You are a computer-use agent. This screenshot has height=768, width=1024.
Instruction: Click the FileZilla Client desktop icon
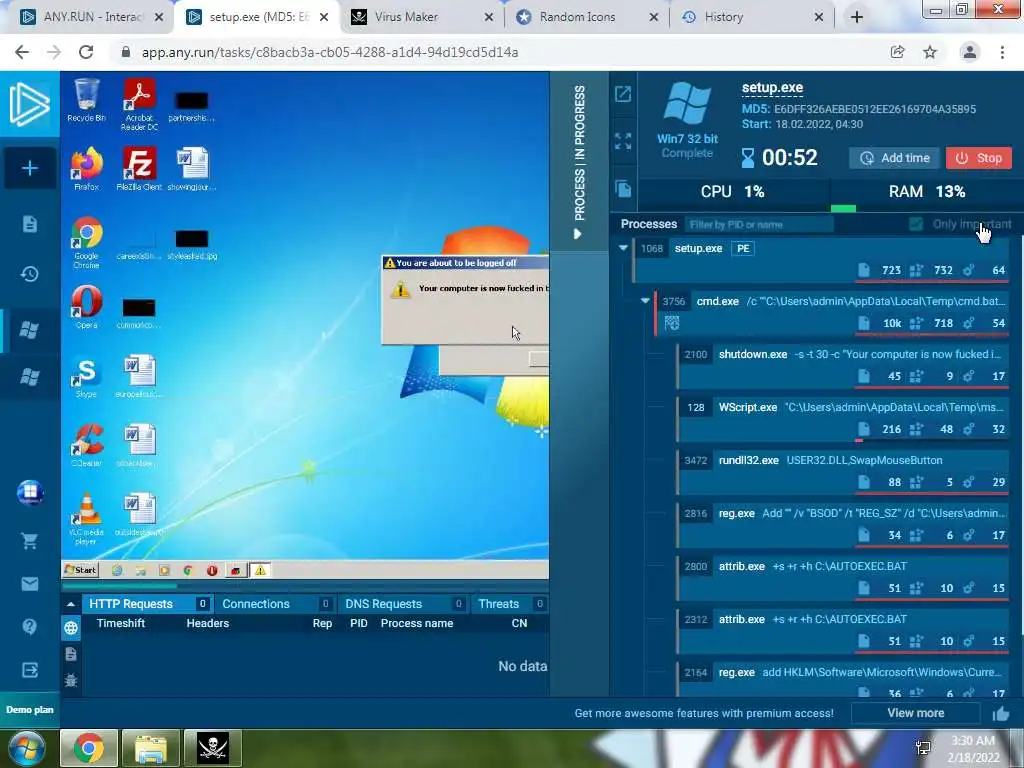pyautogui.click(x=138, y=168)
